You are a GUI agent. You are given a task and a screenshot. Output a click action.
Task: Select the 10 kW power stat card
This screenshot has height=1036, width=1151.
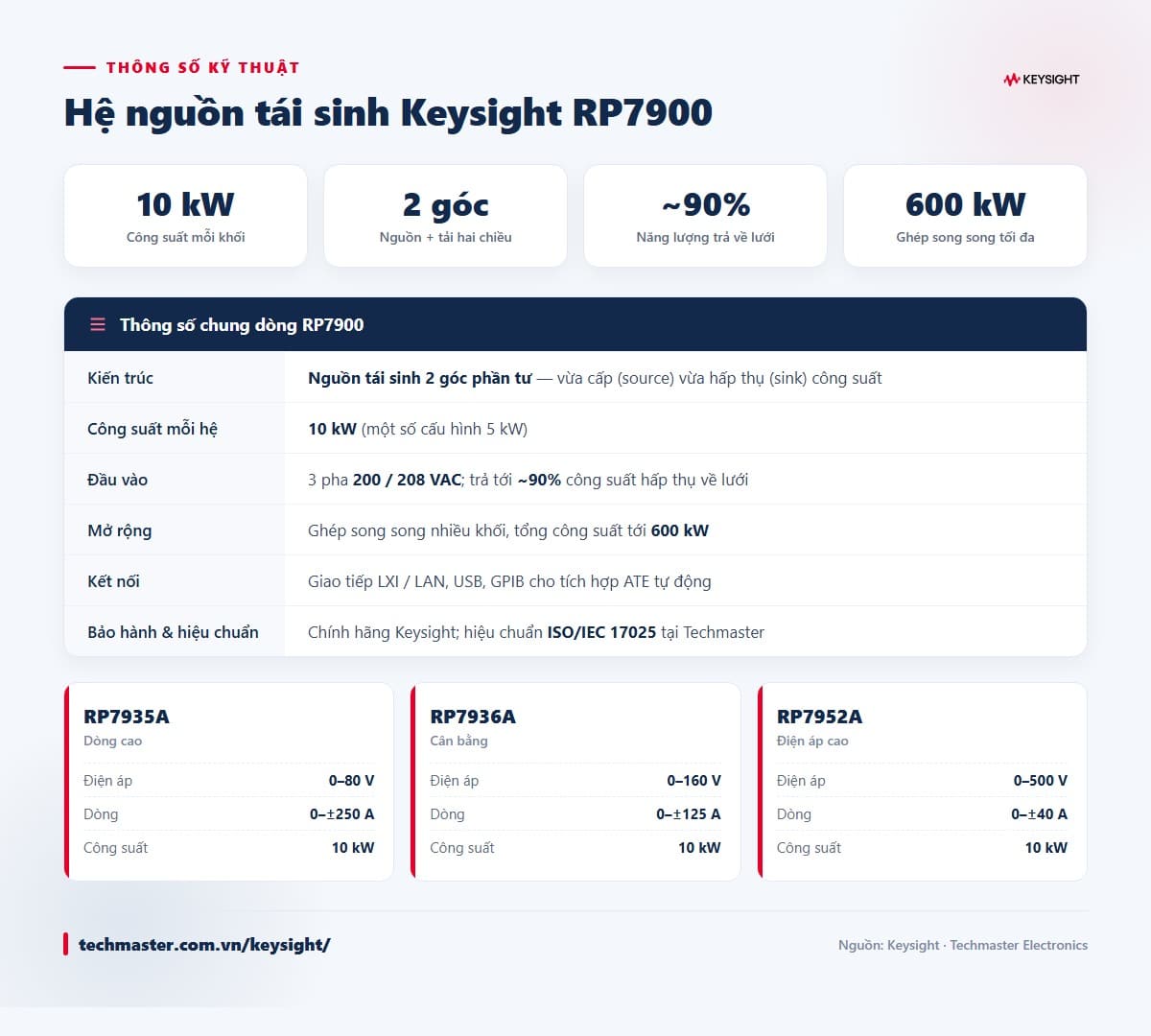point(185,216)
